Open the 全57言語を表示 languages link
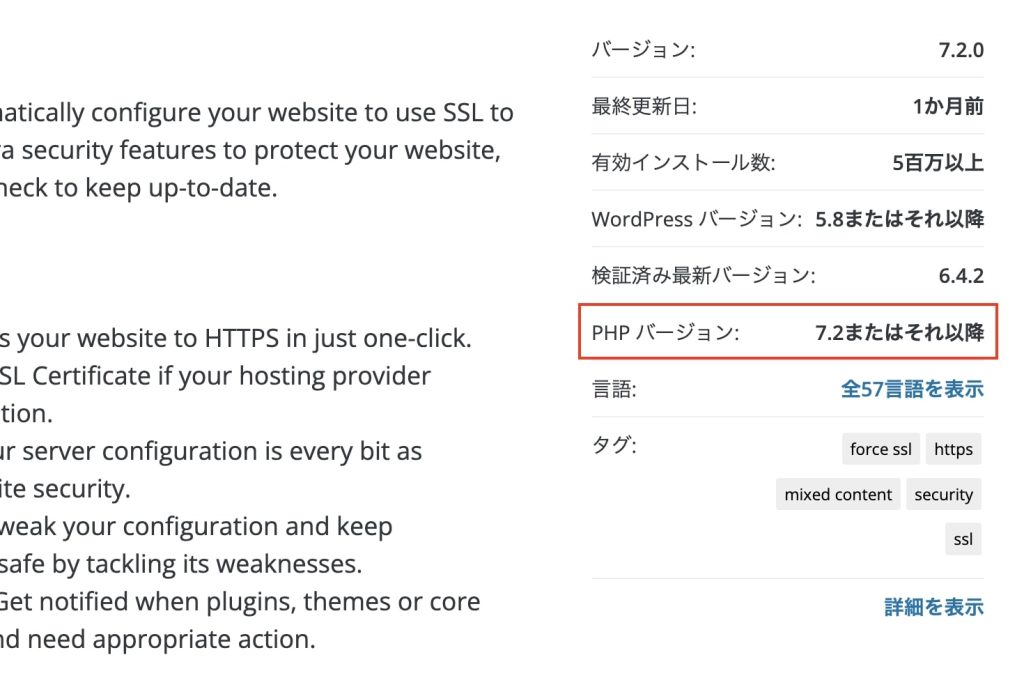Viewport: 1024px width, 687px height. point(912,389)
